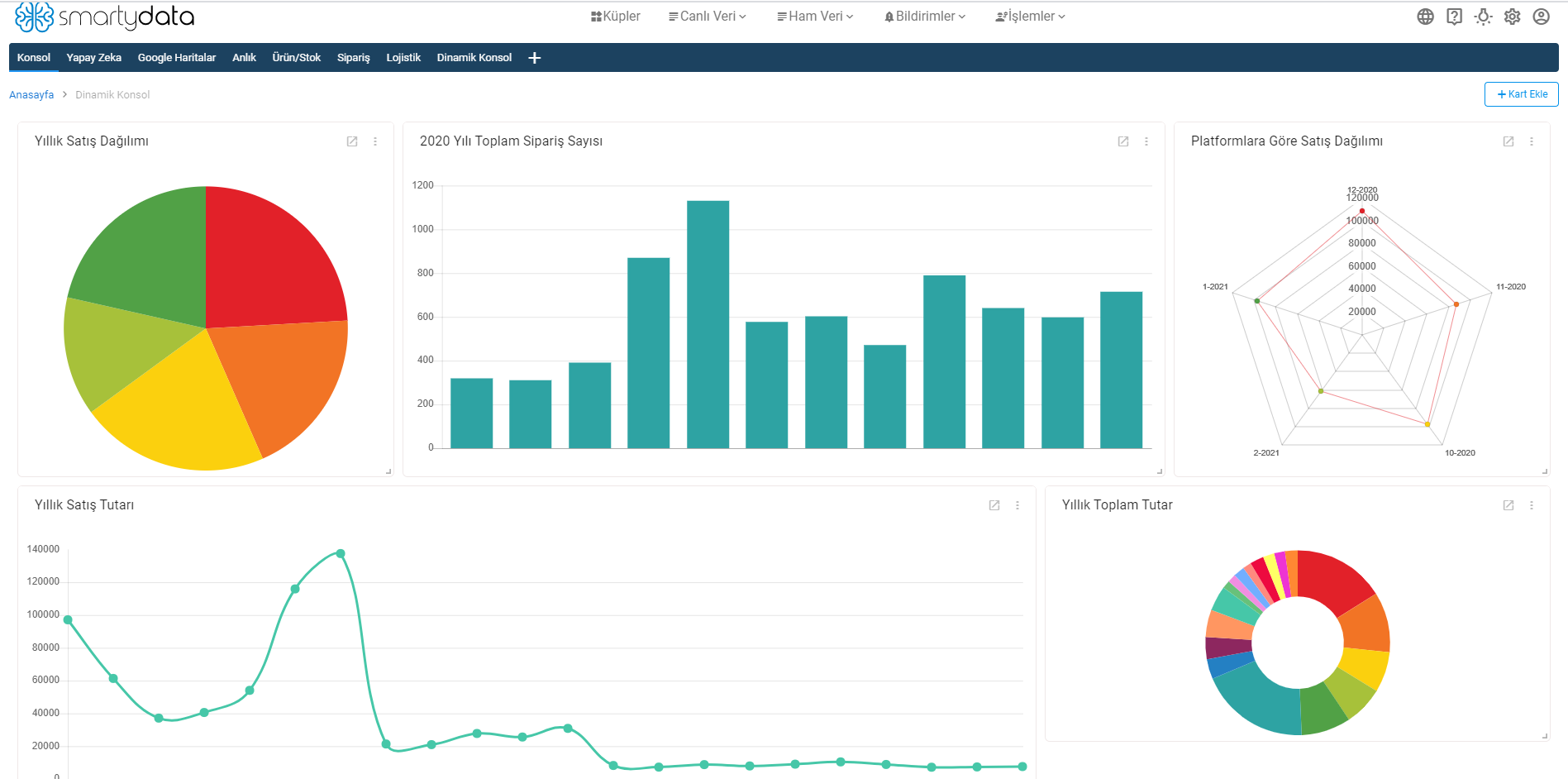Image resolution: width=1568 pixels, height=779 pixels.
Task: Click the tallest bar in the 2020 orders chart
Action: click(708, 324)
